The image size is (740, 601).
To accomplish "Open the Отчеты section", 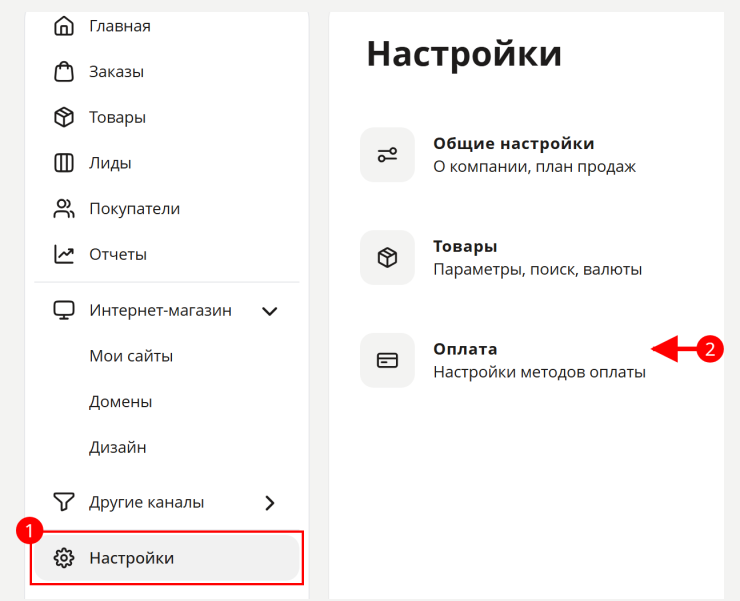I will click(x=118, y=254).
